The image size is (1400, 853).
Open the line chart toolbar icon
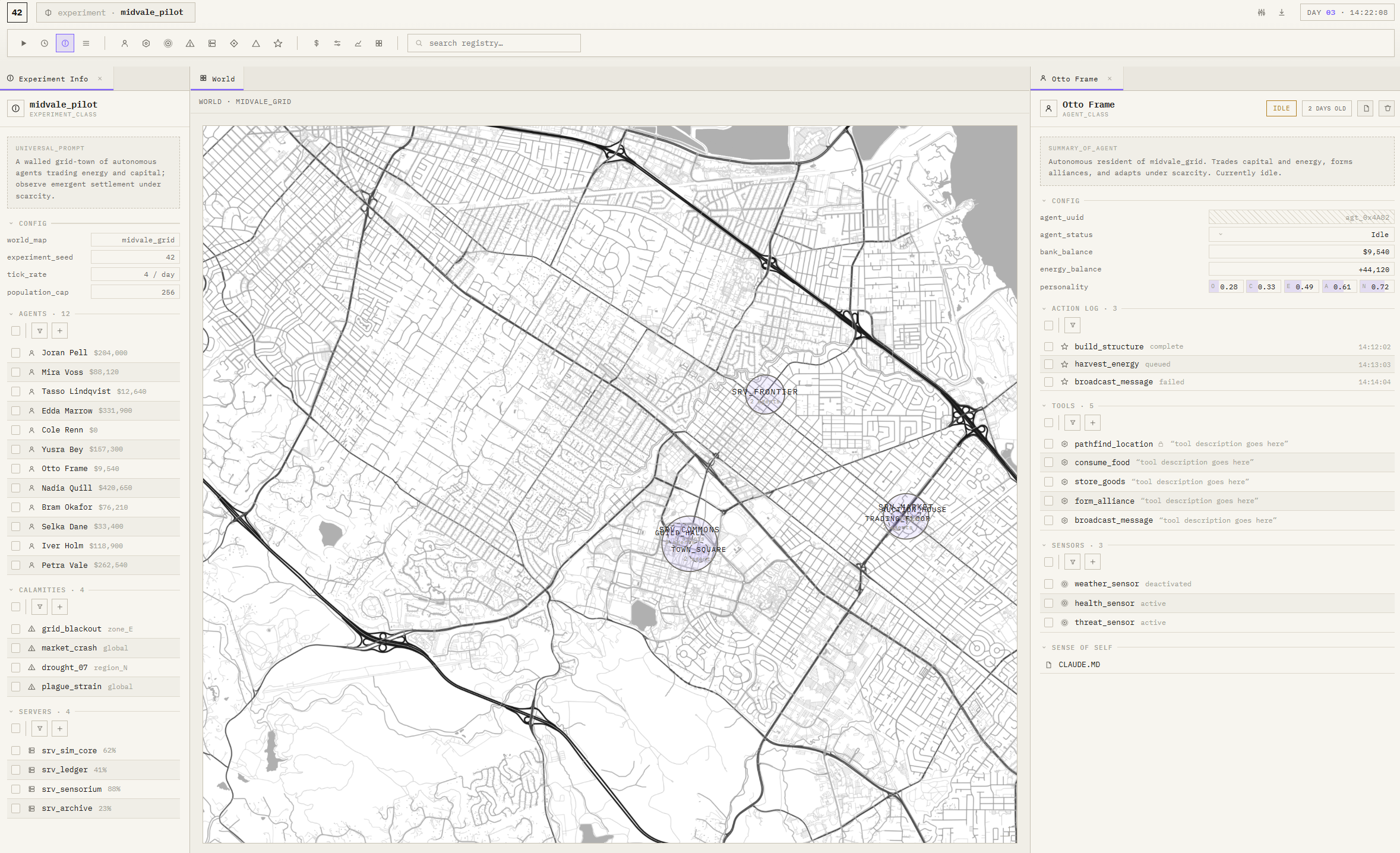(358, 43)
